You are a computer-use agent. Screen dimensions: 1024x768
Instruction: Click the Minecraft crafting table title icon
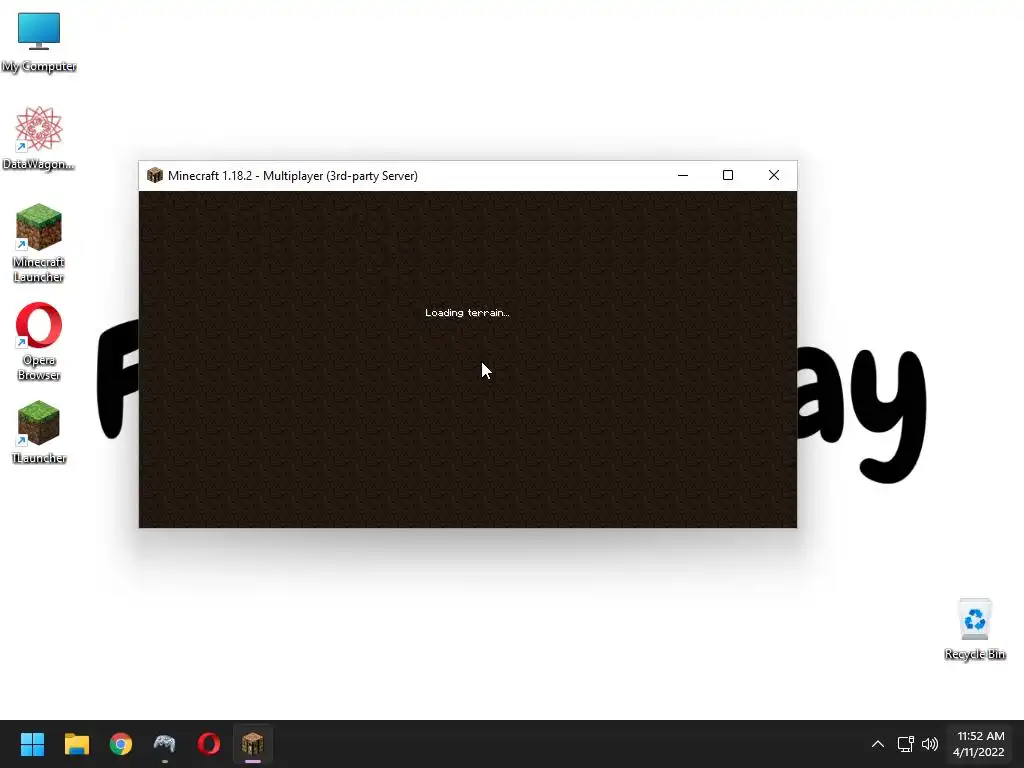click(x=154, y=175)
